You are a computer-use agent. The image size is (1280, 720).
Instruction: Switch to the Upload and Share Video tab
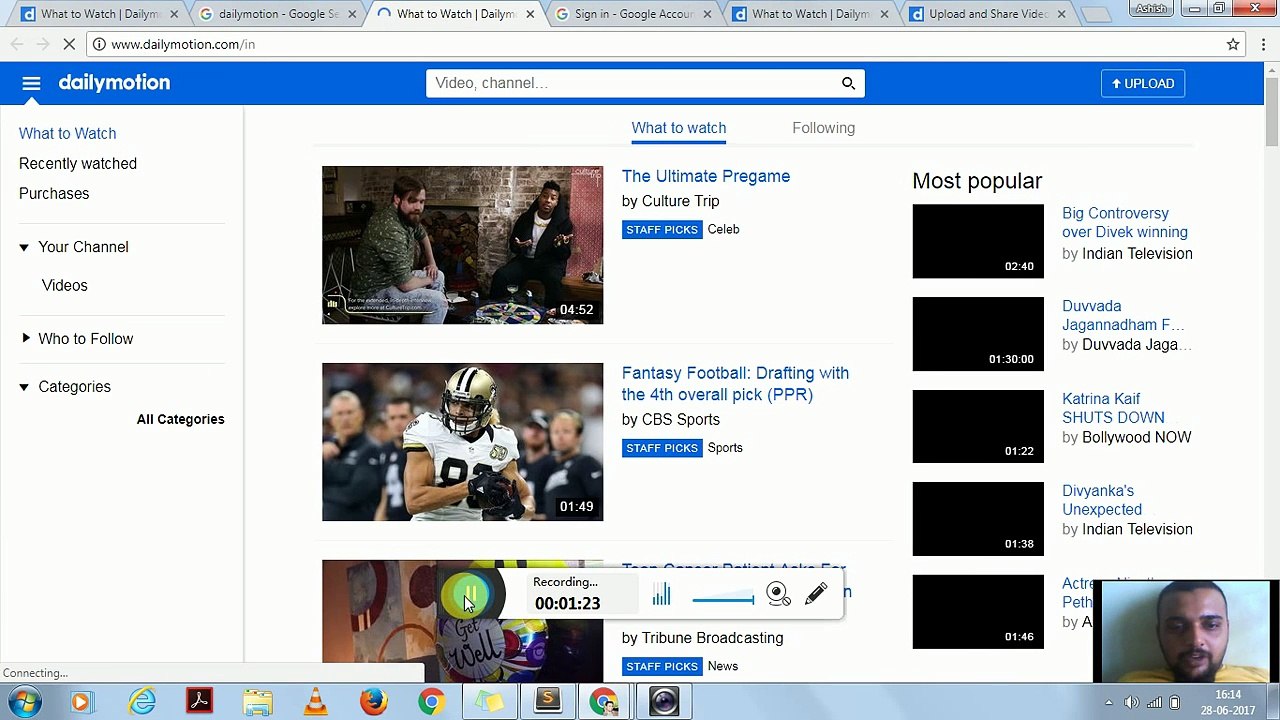click(987, 14)
